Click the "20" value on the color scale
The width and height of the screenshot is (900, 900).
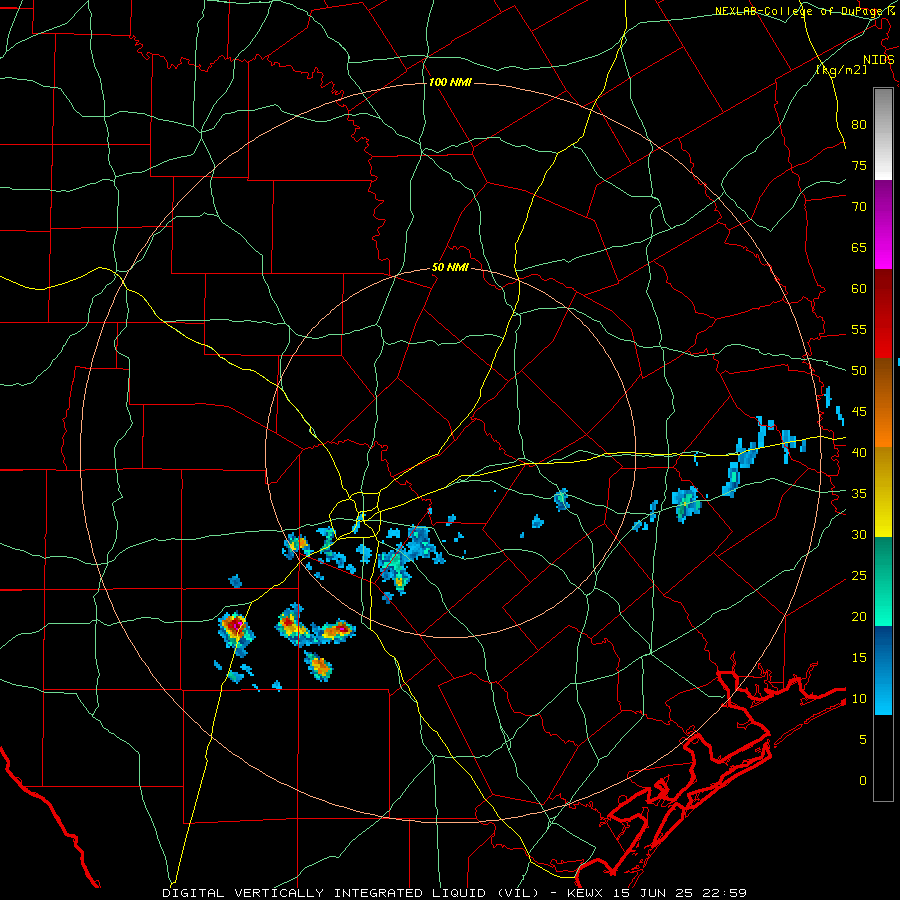click(859, 617)
